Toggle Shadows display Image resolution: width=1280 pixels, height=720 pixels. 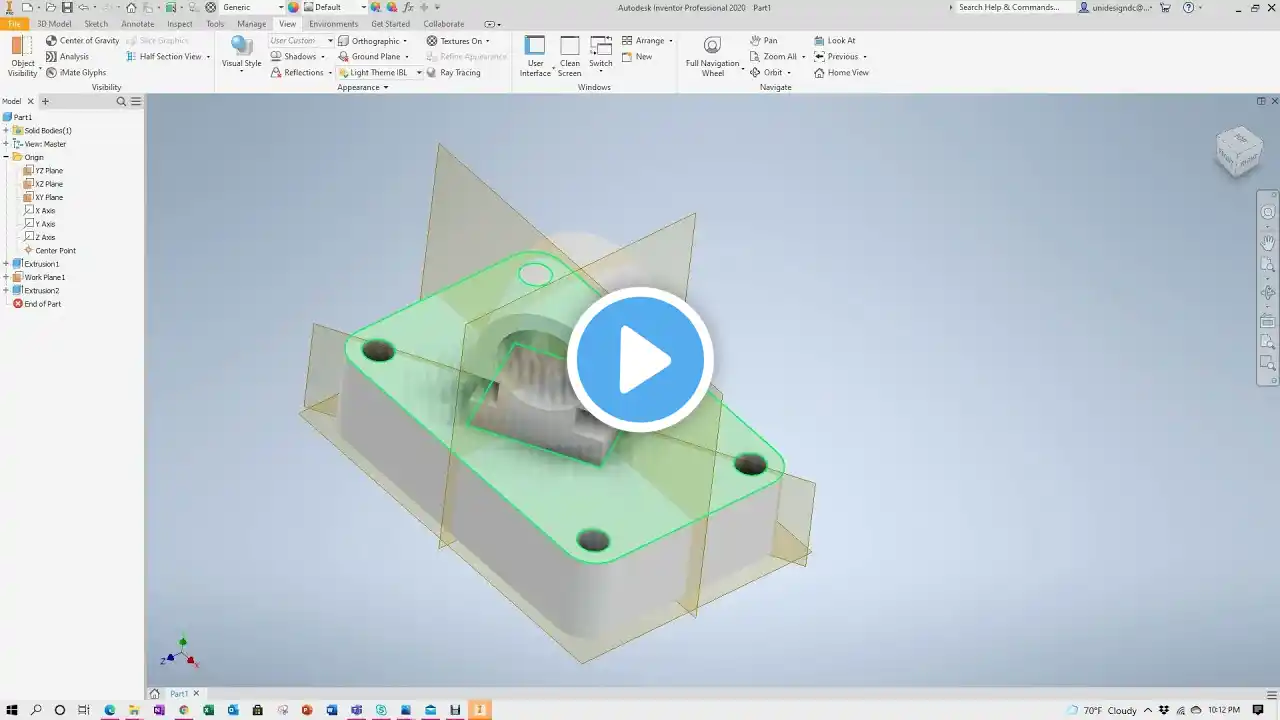point(298,57)
